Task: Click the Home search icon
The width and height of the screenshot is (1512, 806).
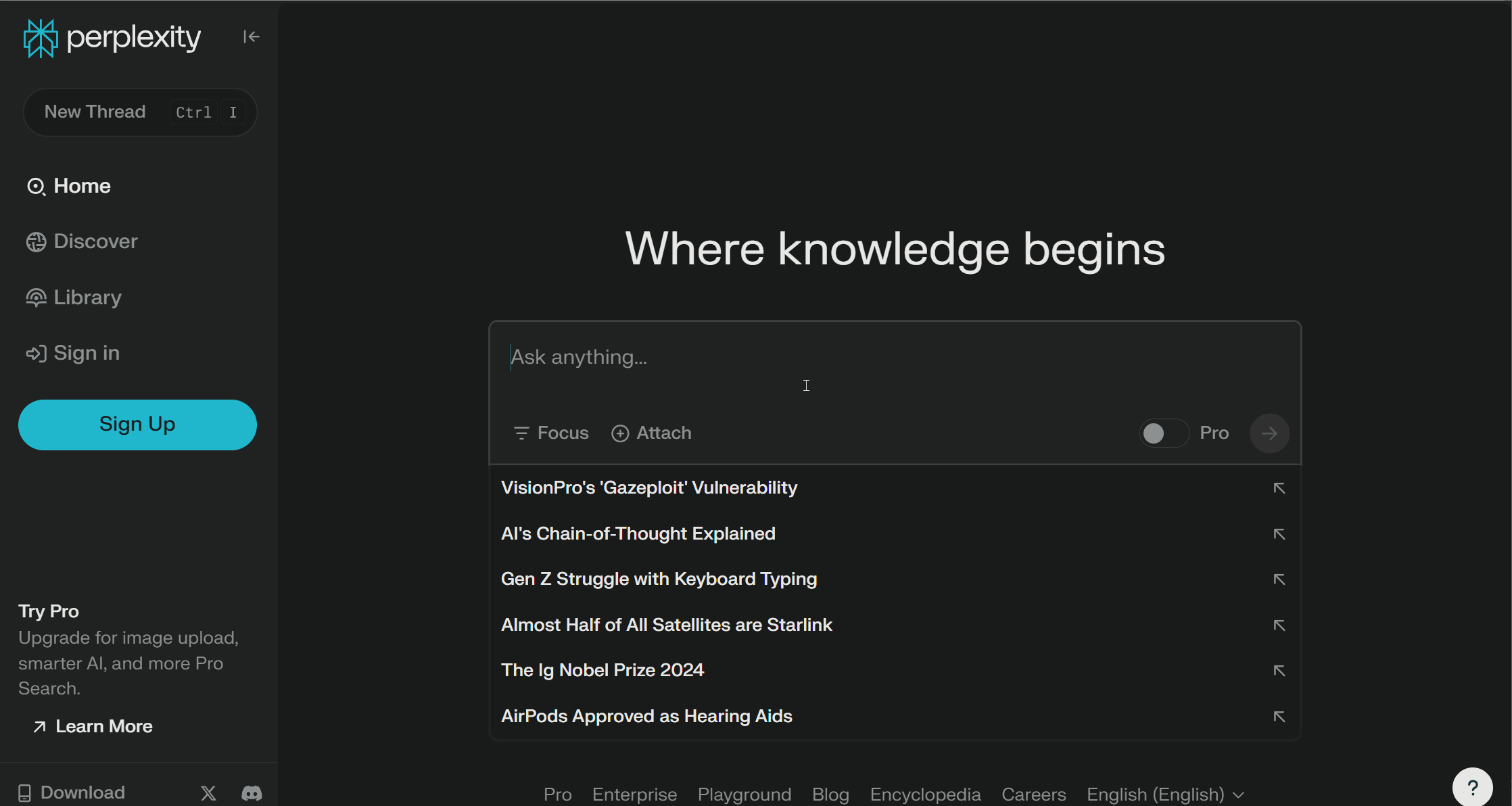Action: [x=36, y=187]
